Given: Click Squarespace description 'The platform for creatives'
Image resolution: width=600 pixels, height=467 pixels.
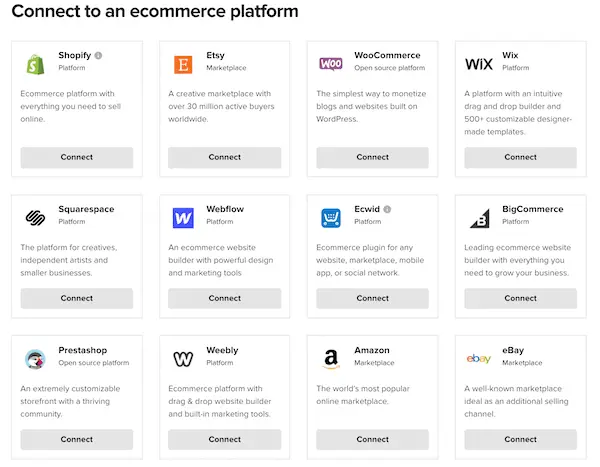Looking at the screenshot, I should coord(69,260).
